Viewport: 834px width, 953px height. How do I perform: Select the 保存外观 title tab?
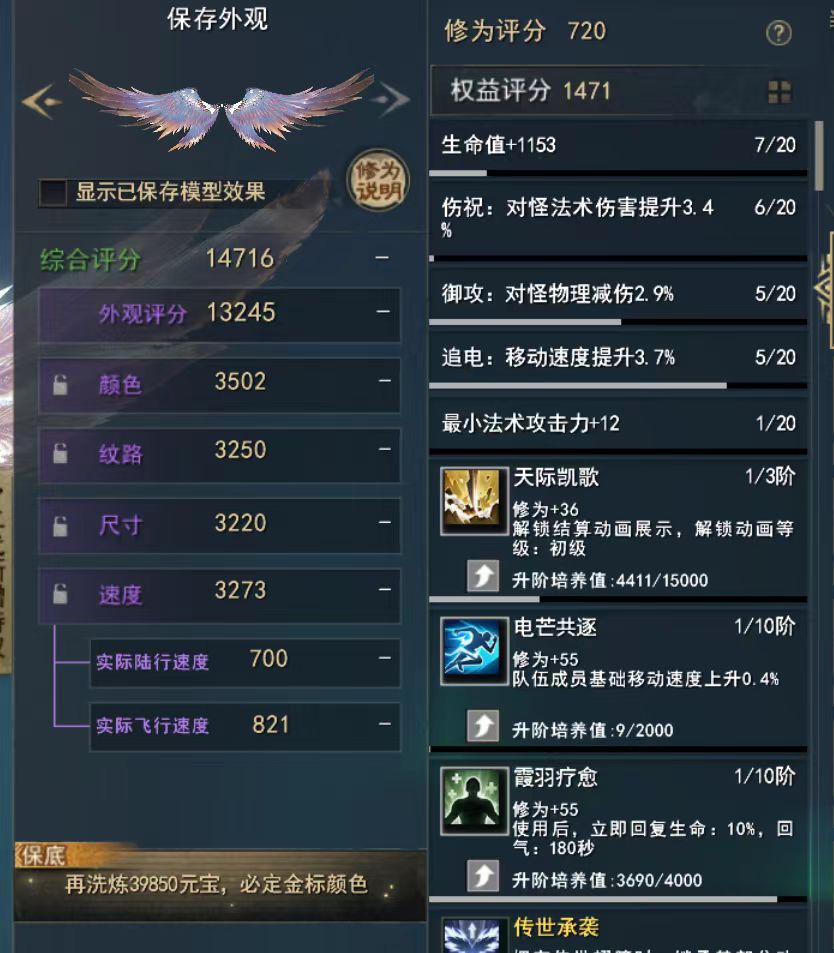coord(218,19)
